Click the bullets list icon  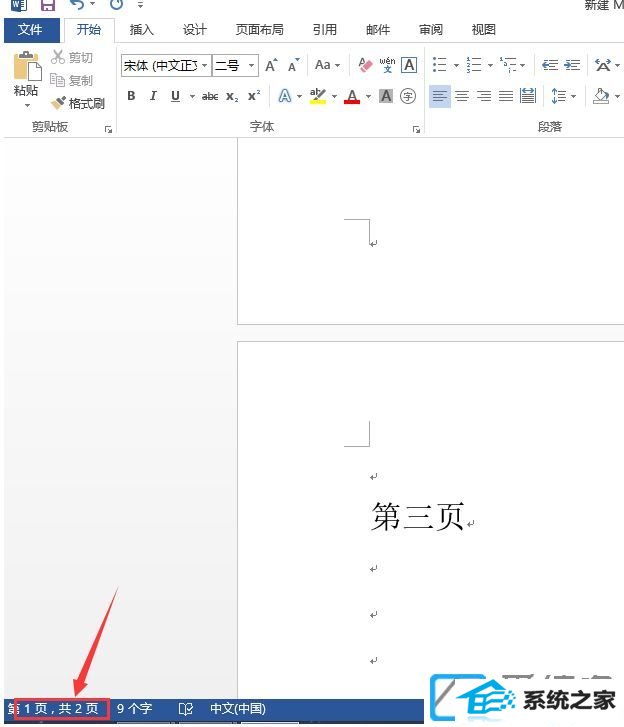coord(439,65)
